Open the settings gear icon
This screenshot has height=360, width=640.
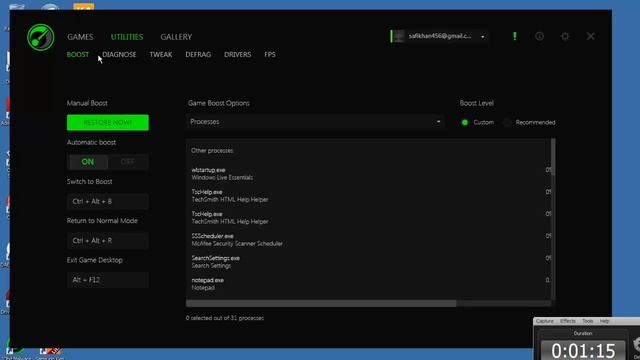pos(565,36)
